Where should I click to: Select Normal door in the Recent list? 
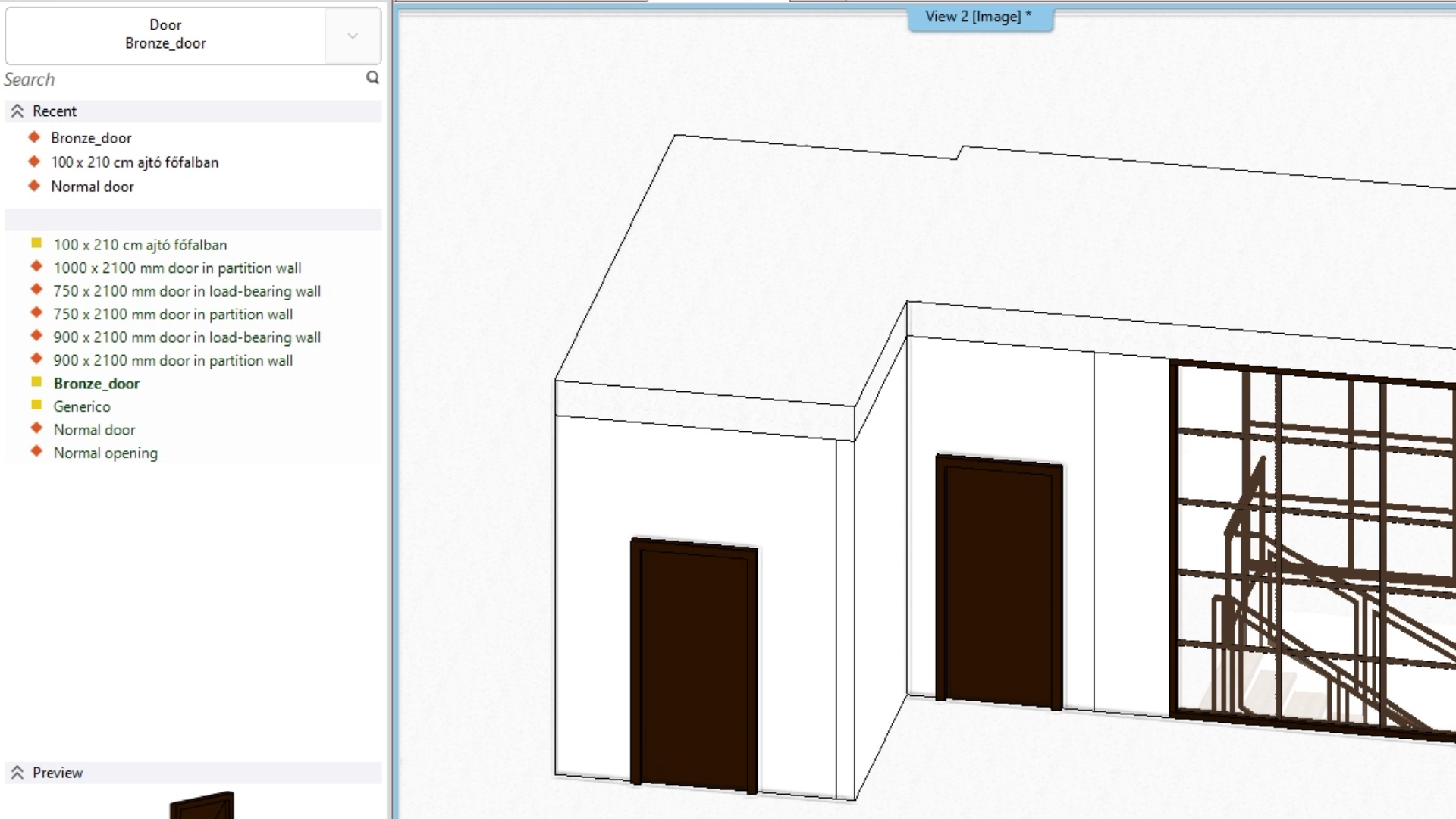[x=92, y=187]
